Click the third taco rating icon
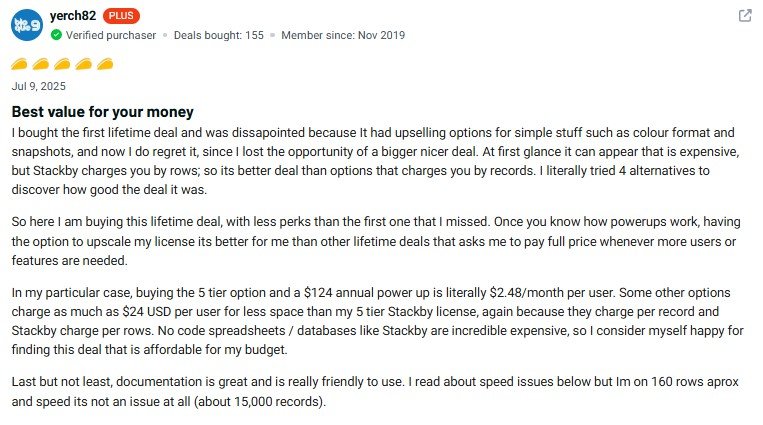763x425 pixels. pyautogui.click(x=63, y=65)
